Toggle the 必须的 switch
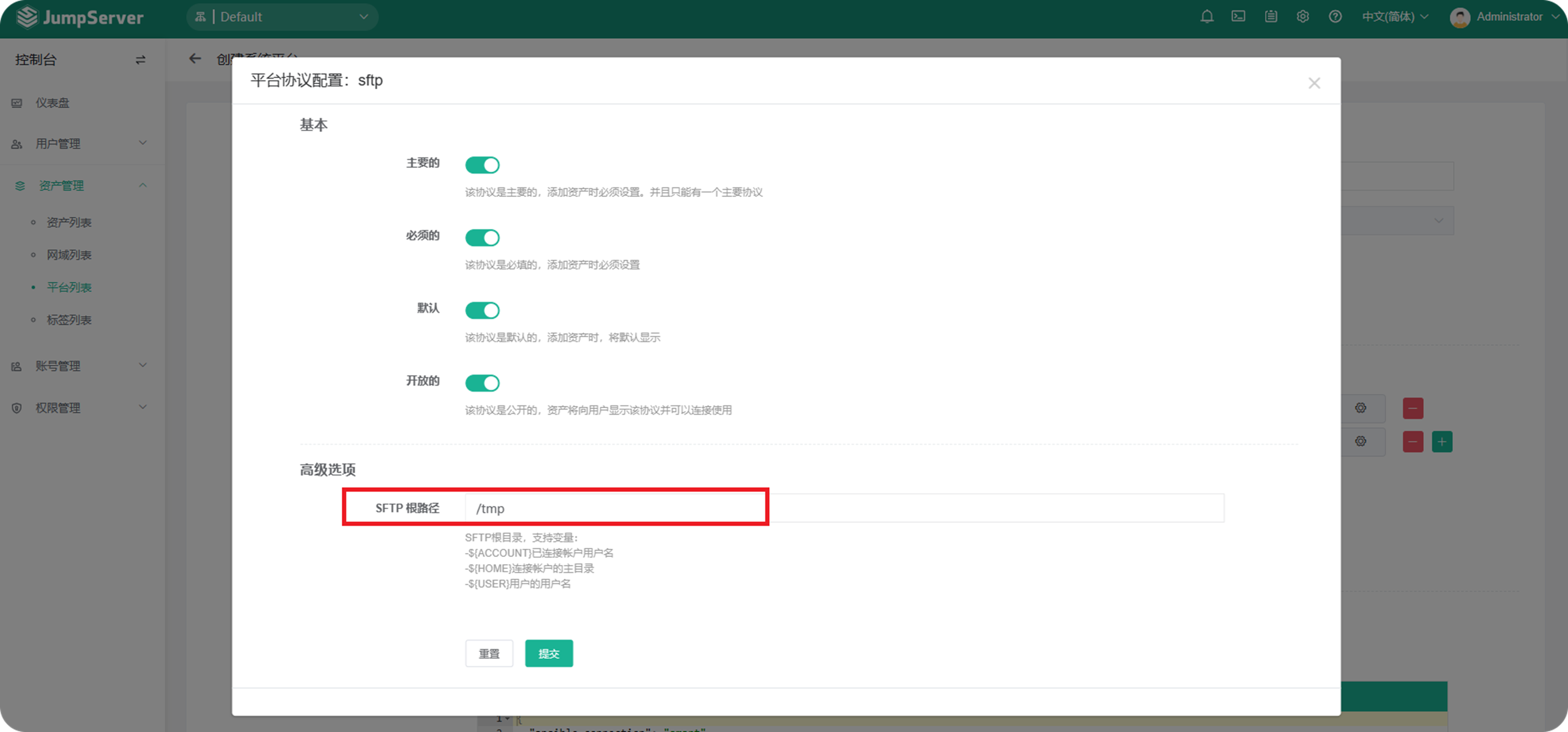1568x732 pixels. point(482,237)
